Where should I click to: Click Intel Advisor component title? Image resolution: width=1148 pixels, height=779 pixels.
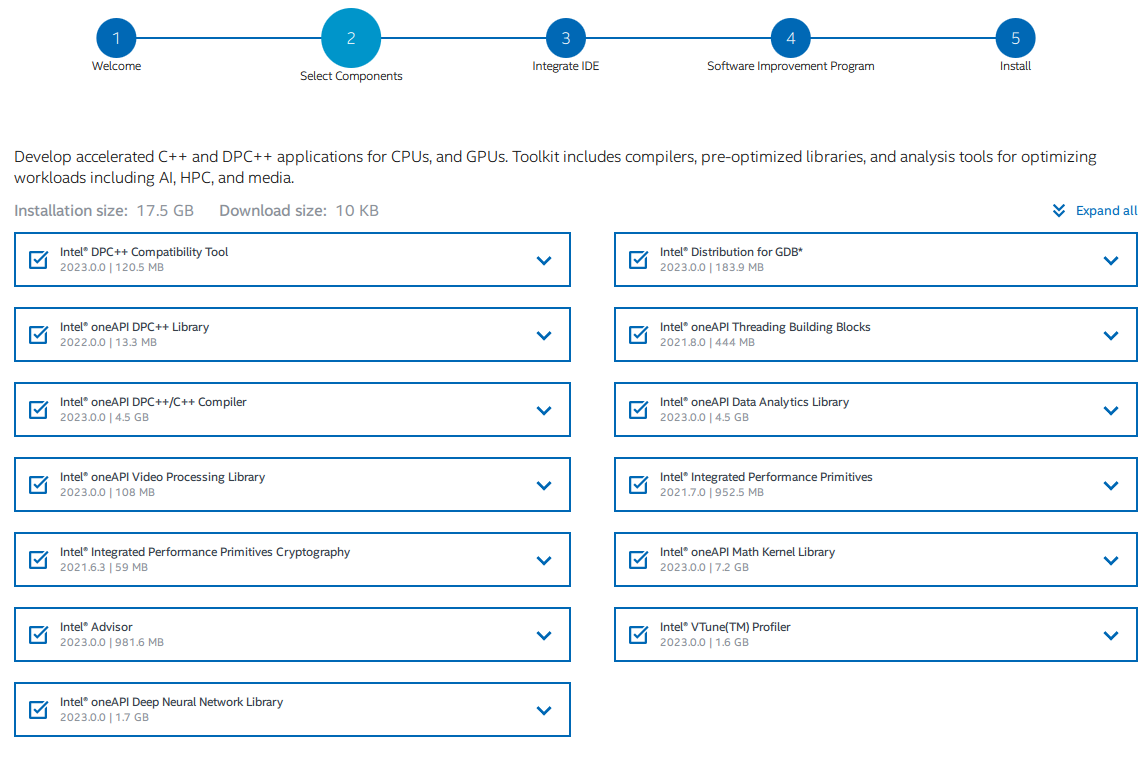coord(96,627)
